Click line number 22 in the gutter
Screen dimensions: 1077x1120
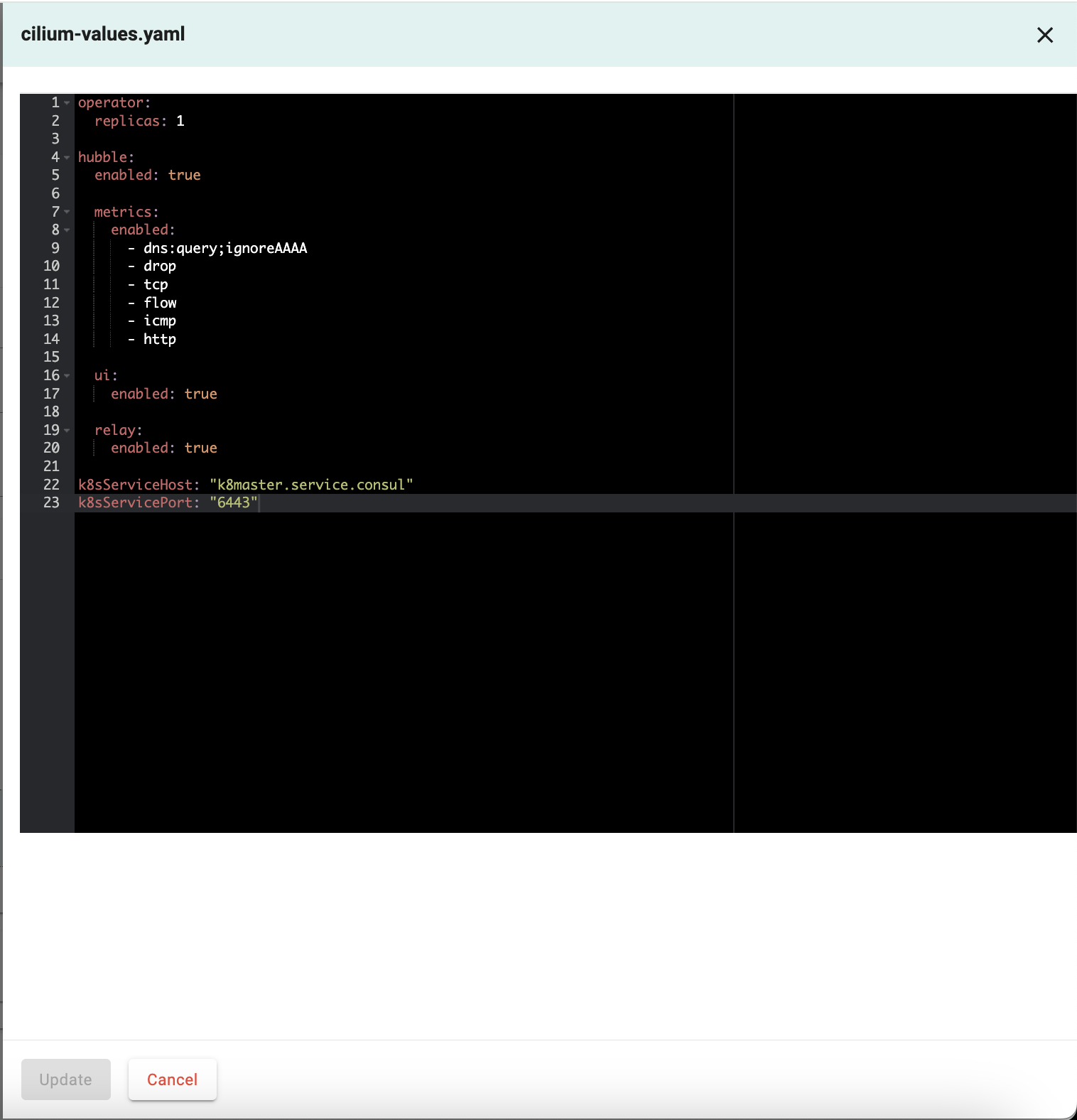pyautogui.click(x=51, y=485)
